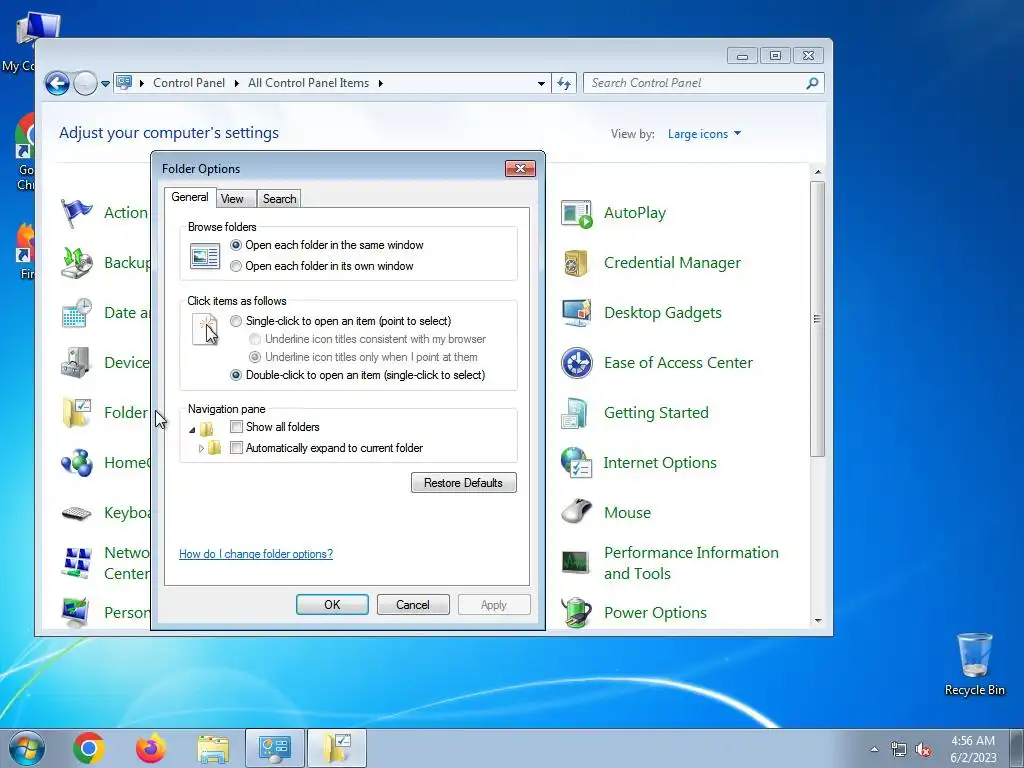1024x768 pixels.
Task: Click the Network and Sharing Center icon
Action: pyautogui.click(x=77, y=563)
